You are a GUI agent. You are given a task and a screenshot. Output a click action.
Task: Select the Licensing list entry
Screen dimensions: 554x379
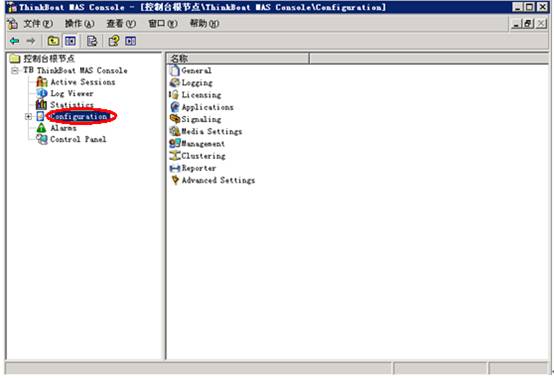[201, 95]
